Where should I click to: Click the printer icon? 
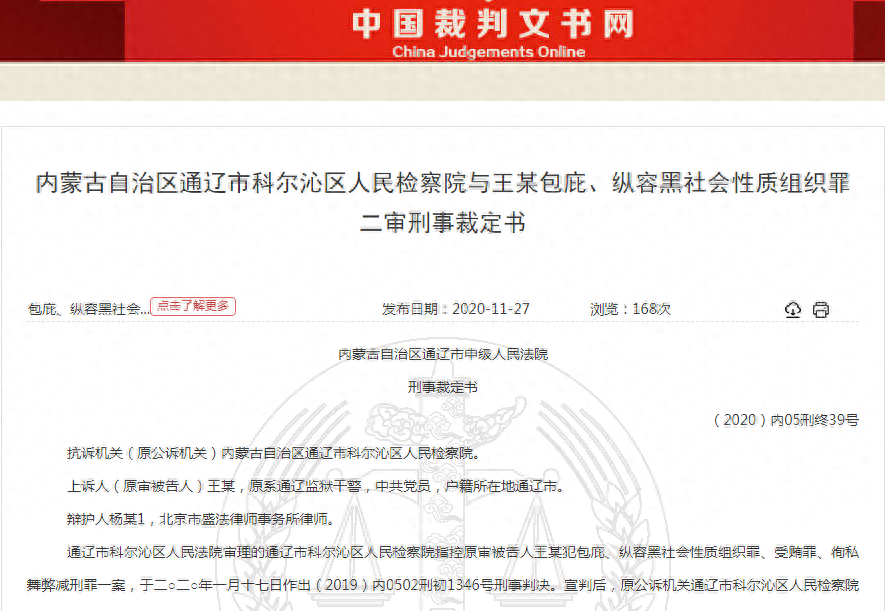tap(821, 309)
